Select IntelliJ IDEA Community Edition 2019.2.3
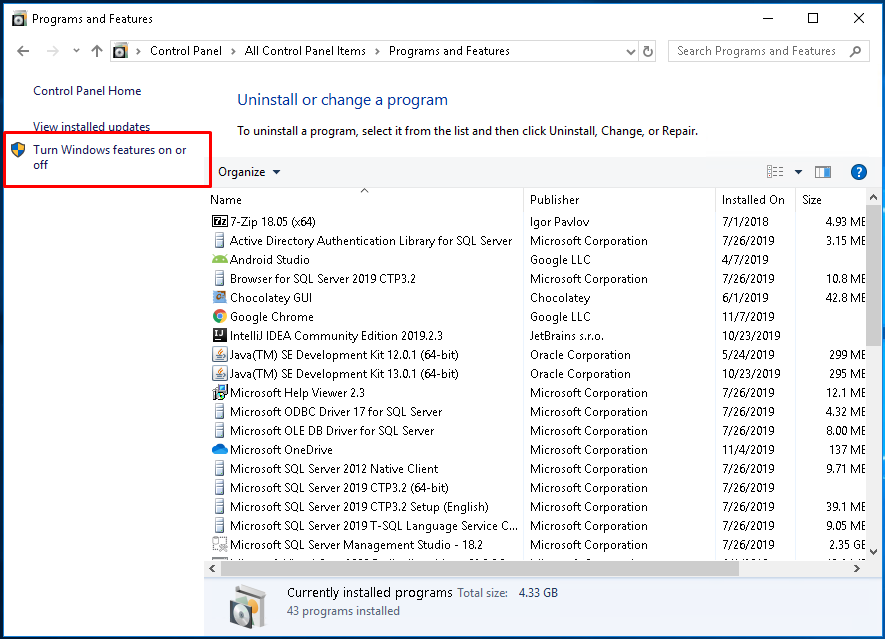The height and width of the screenshot is (639, 885). [x=336, y=336]
